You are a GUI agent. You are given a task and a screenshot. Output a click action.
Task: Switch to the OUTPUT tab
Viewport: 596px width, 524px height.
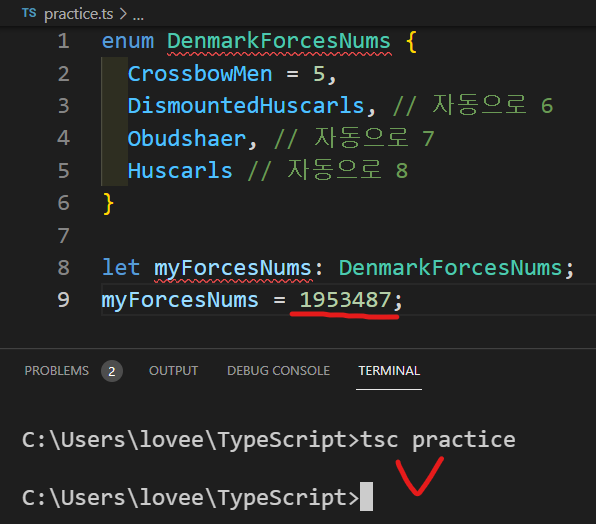pyautogui.click(x=173, y=370)
